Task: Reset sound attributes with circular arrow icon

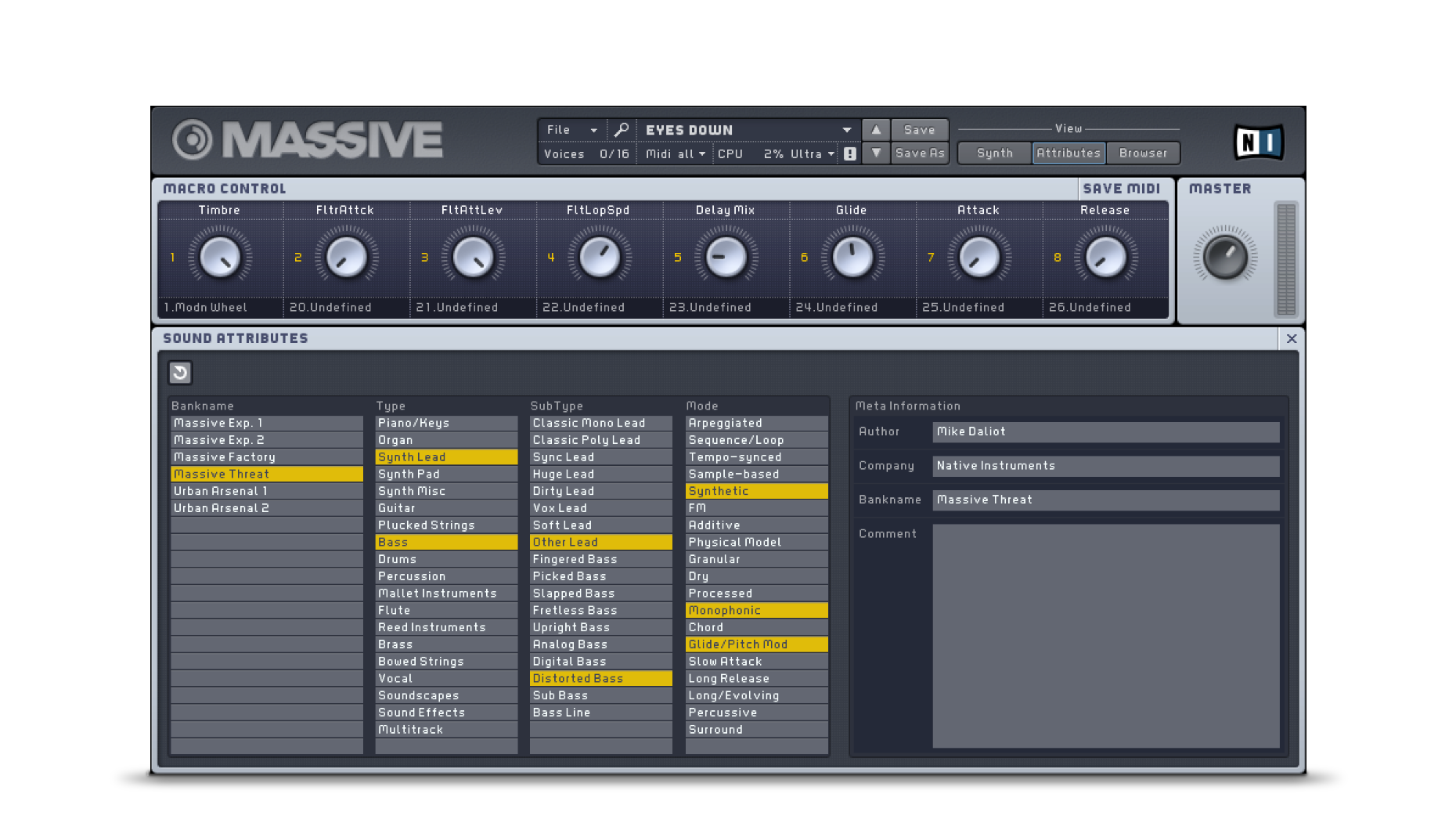Action: (x=180, y=373)
